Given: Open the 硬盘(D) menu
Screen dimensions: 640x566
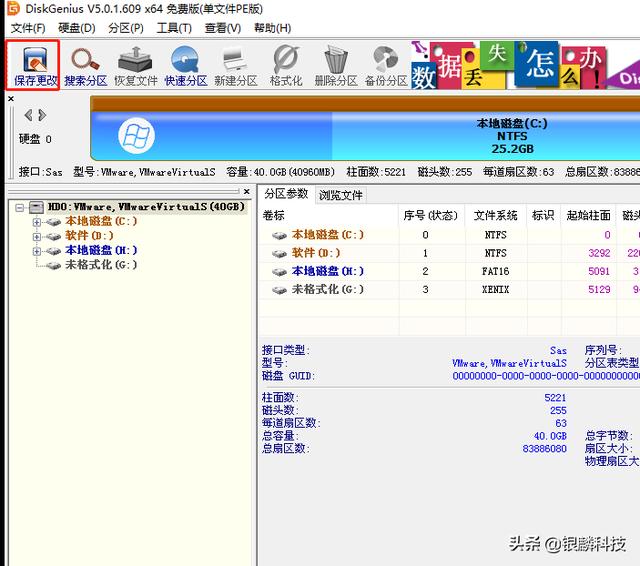Looking at the screenshot, I should (x=76, y=28).
